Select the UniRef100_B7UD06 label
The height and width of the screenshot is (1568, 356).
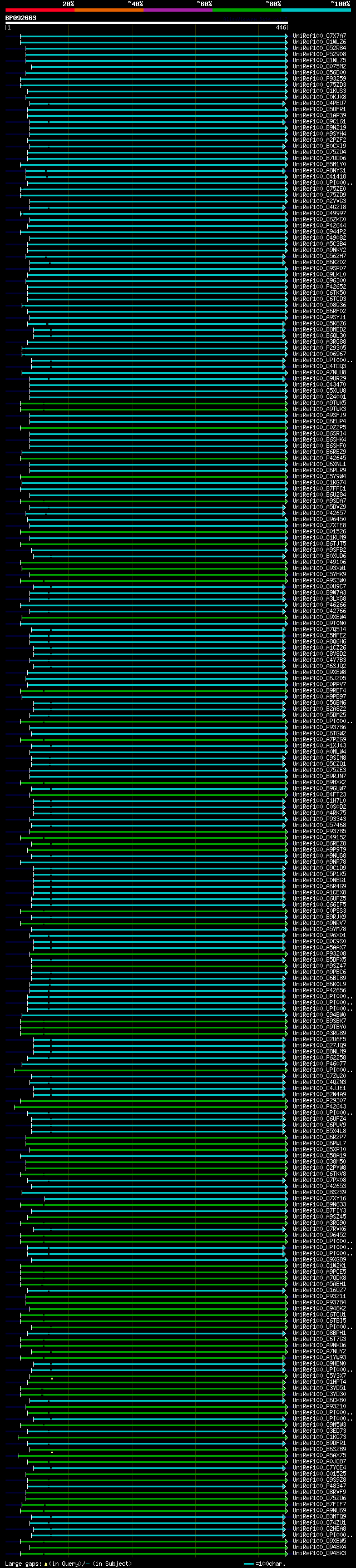coord(319,159)
